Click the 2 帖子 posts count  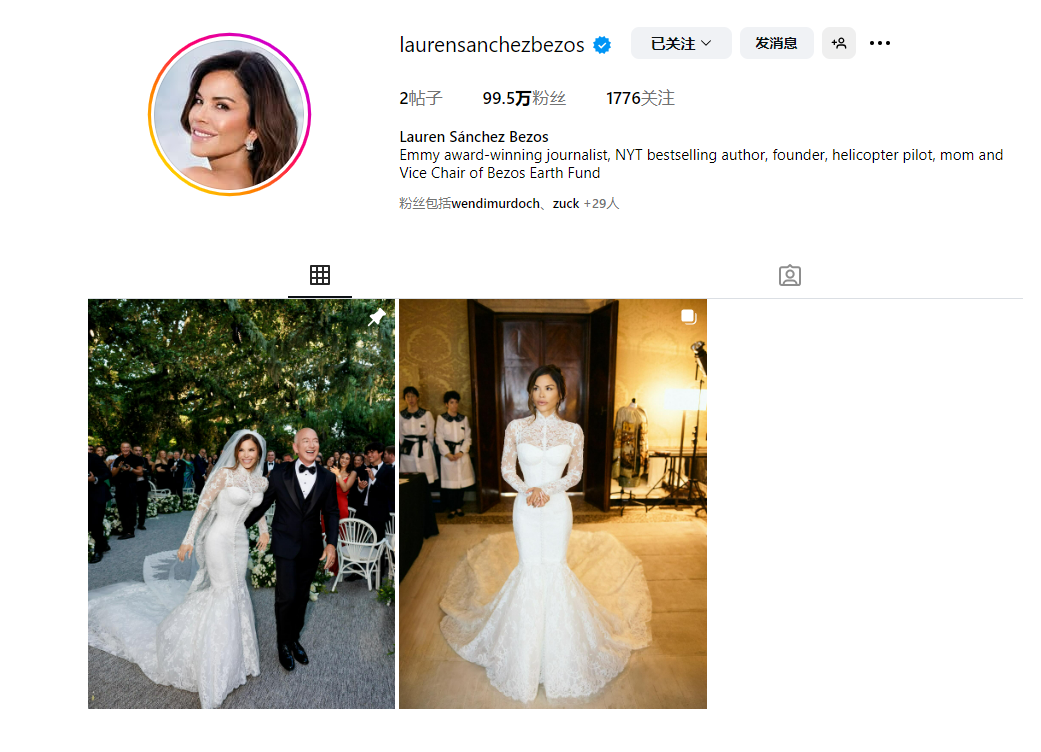click(x=420, y=98)
